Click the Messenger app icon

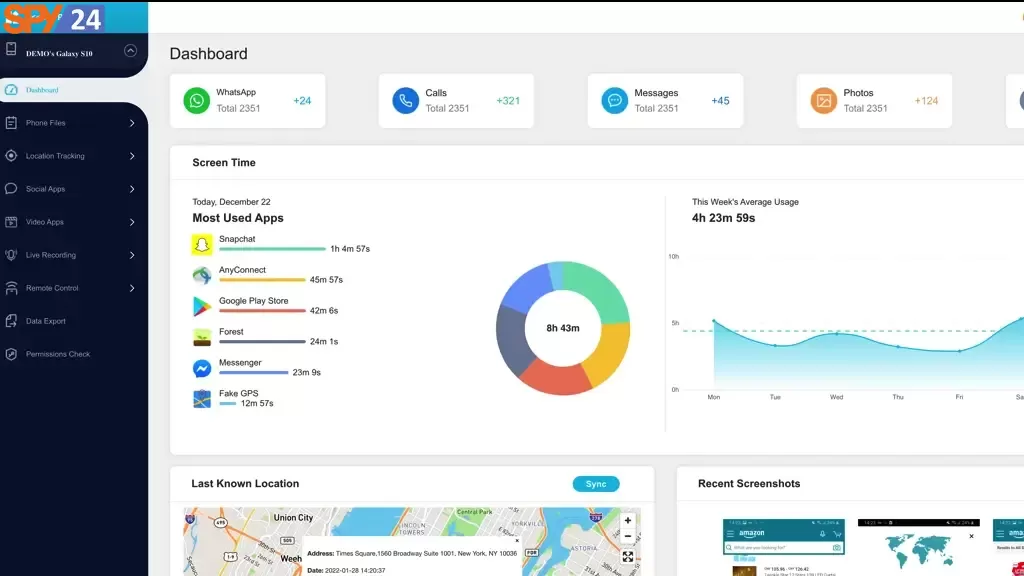[x=202, y=368]
